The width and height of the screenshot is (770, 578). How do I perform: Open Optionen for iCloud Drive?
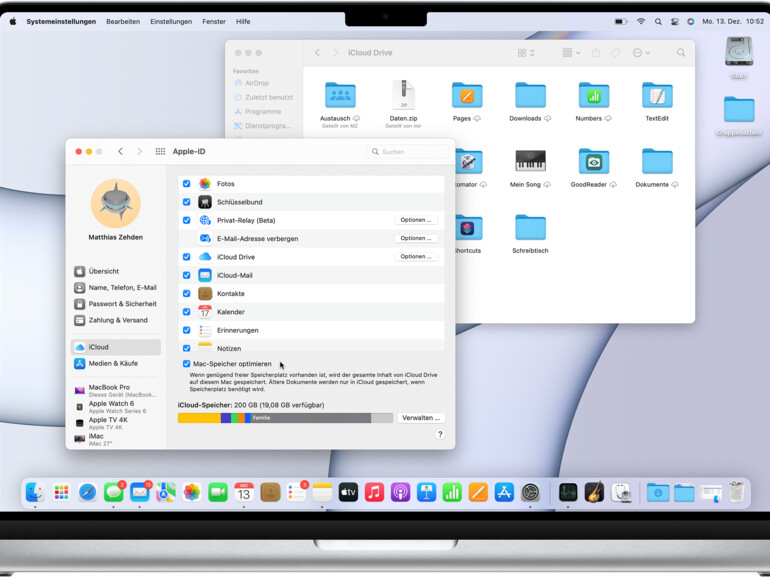416,256
